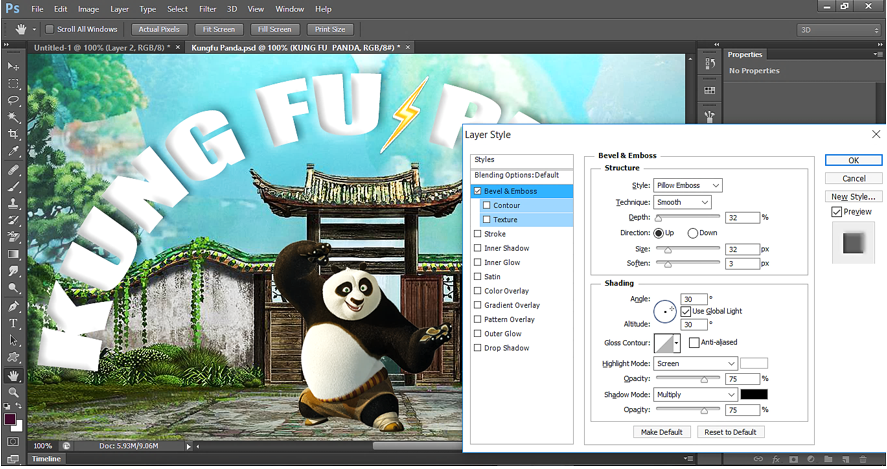This screenshot has height=469, width=887.
Task: Open the File menu
Action: (37, 9)
